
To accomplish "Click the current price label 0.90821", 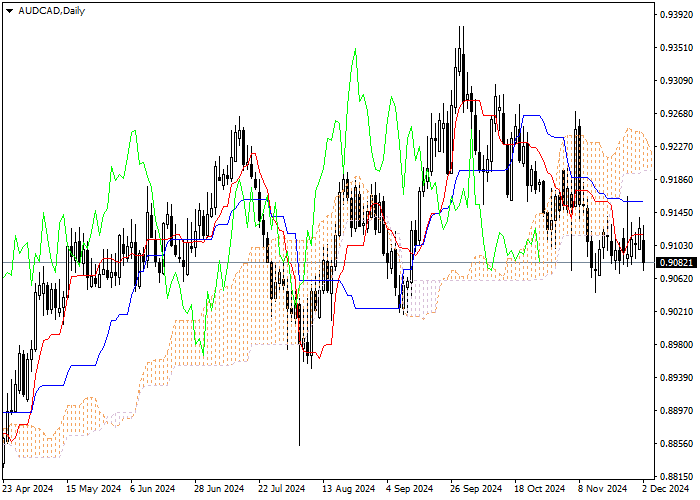I will click(x=678, y=262).
